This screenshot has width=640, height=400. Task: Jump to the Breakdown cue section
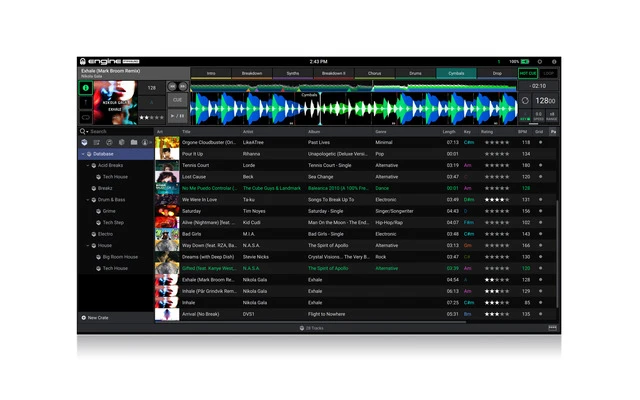coord(252,73)
